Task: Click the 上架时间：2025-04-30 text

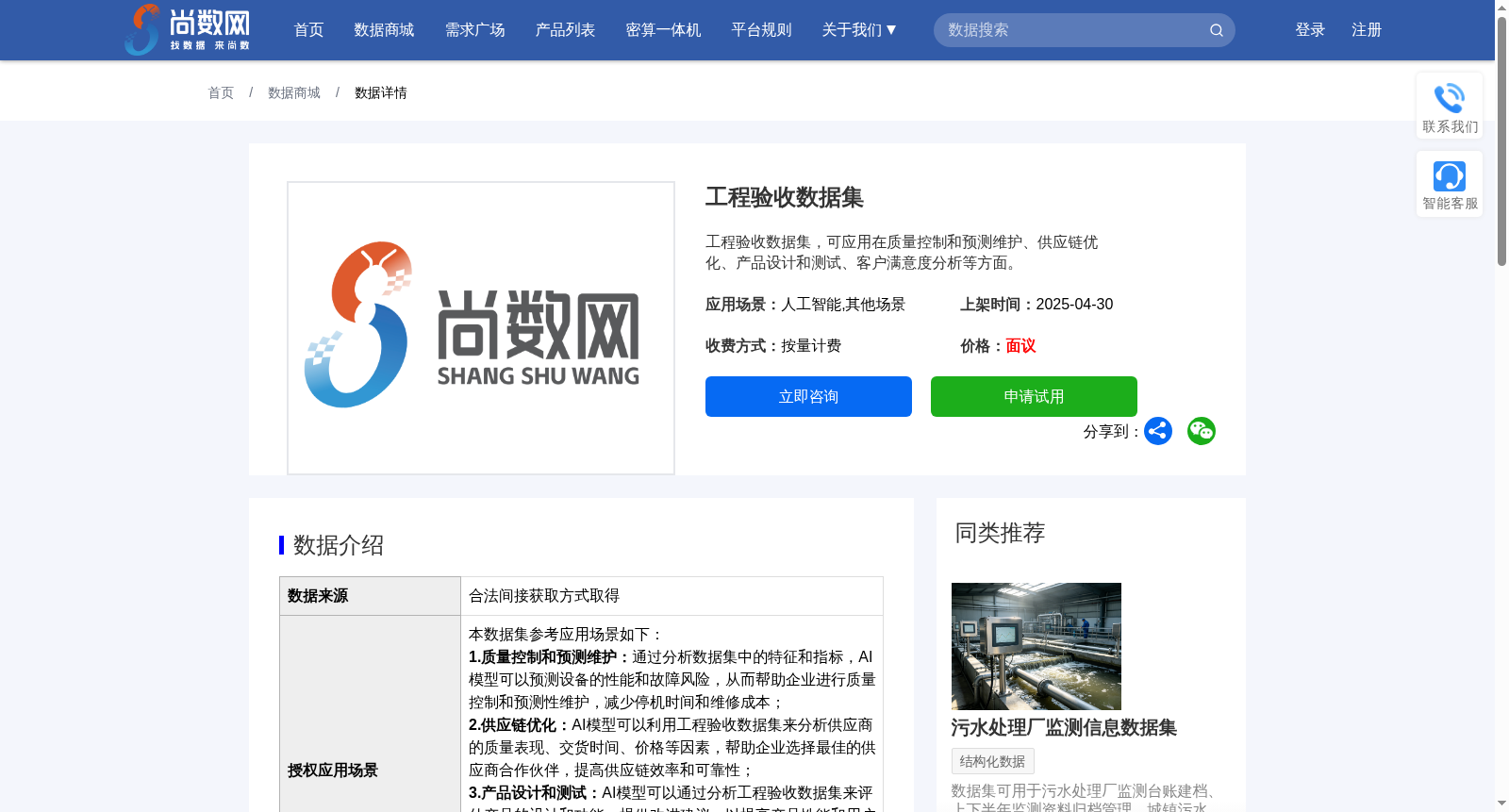Action: [1036, 305]
